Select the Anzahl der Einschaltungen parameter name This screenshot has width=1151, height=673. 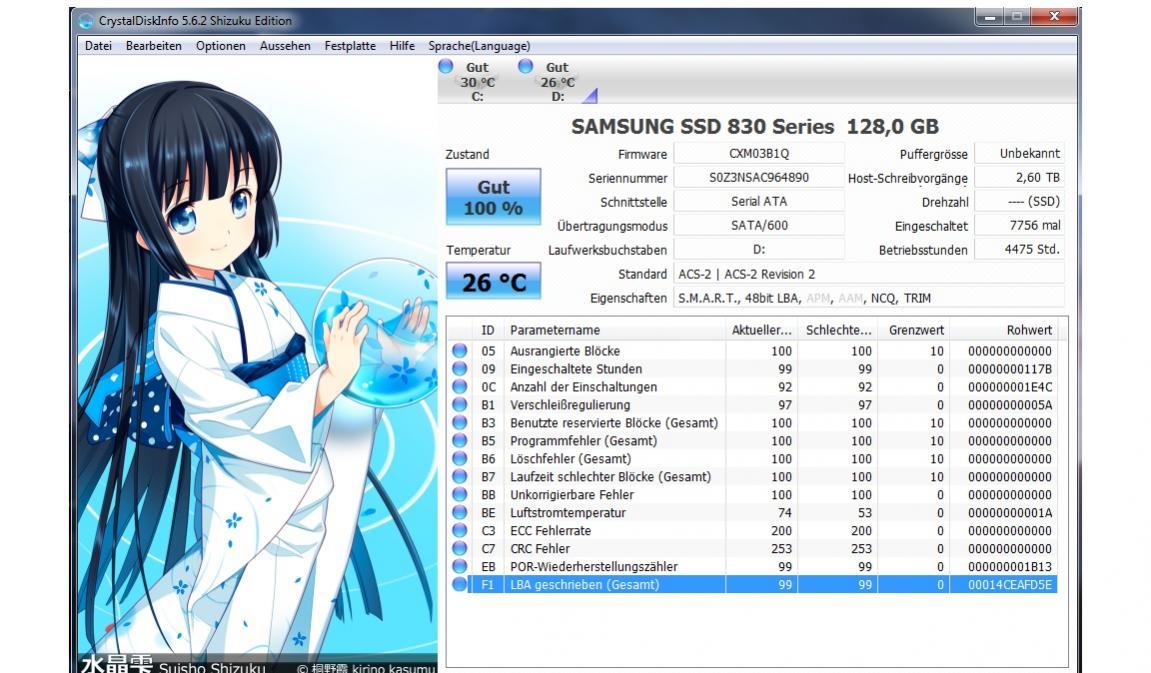point(584,387)
